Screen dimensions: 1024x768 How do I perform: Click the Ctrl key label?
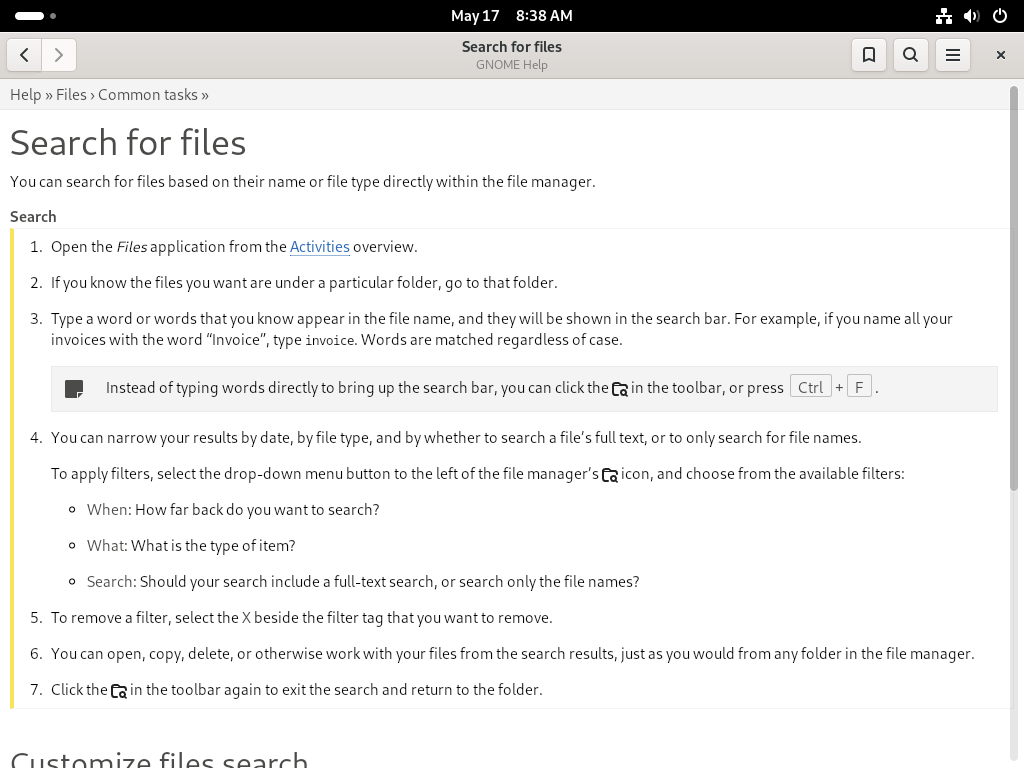(810, 387)
